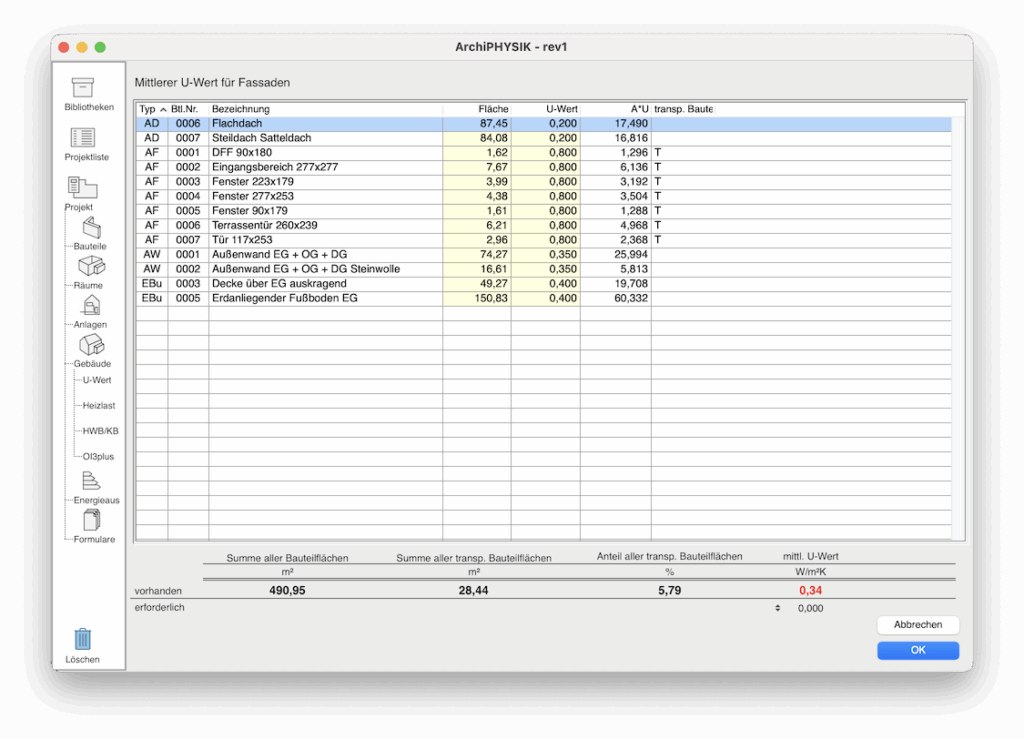Click the Anlagen house icon
Screen dimensions: 1024x739
pyautogui.click(x=91, y=305)
